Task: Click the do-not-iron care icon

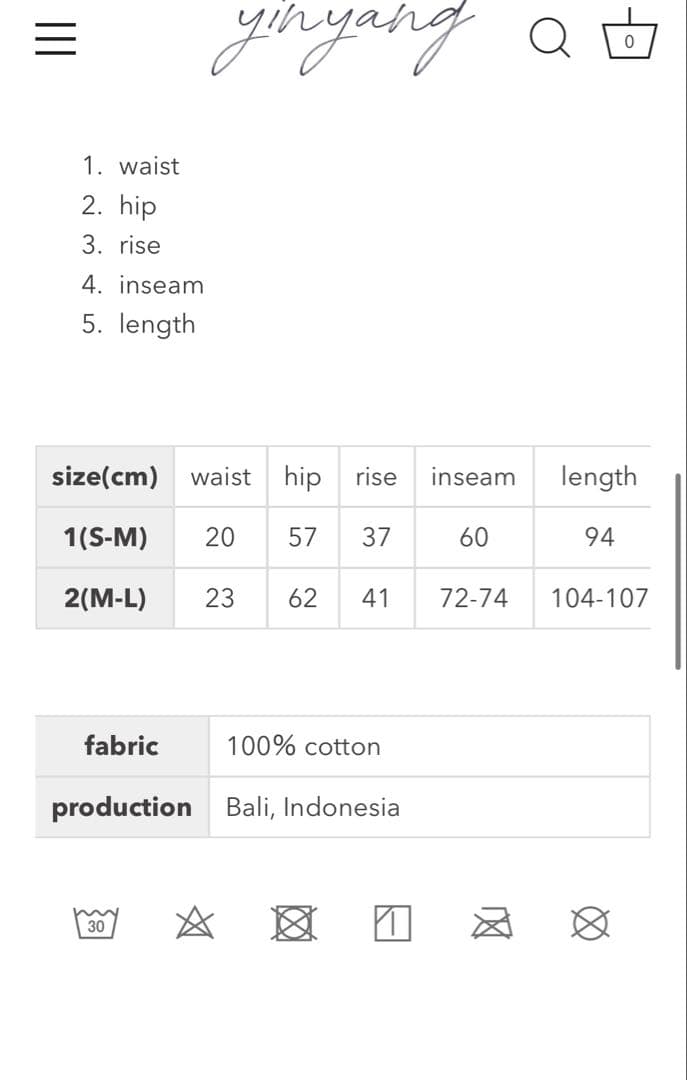Action: coord(493,923)
